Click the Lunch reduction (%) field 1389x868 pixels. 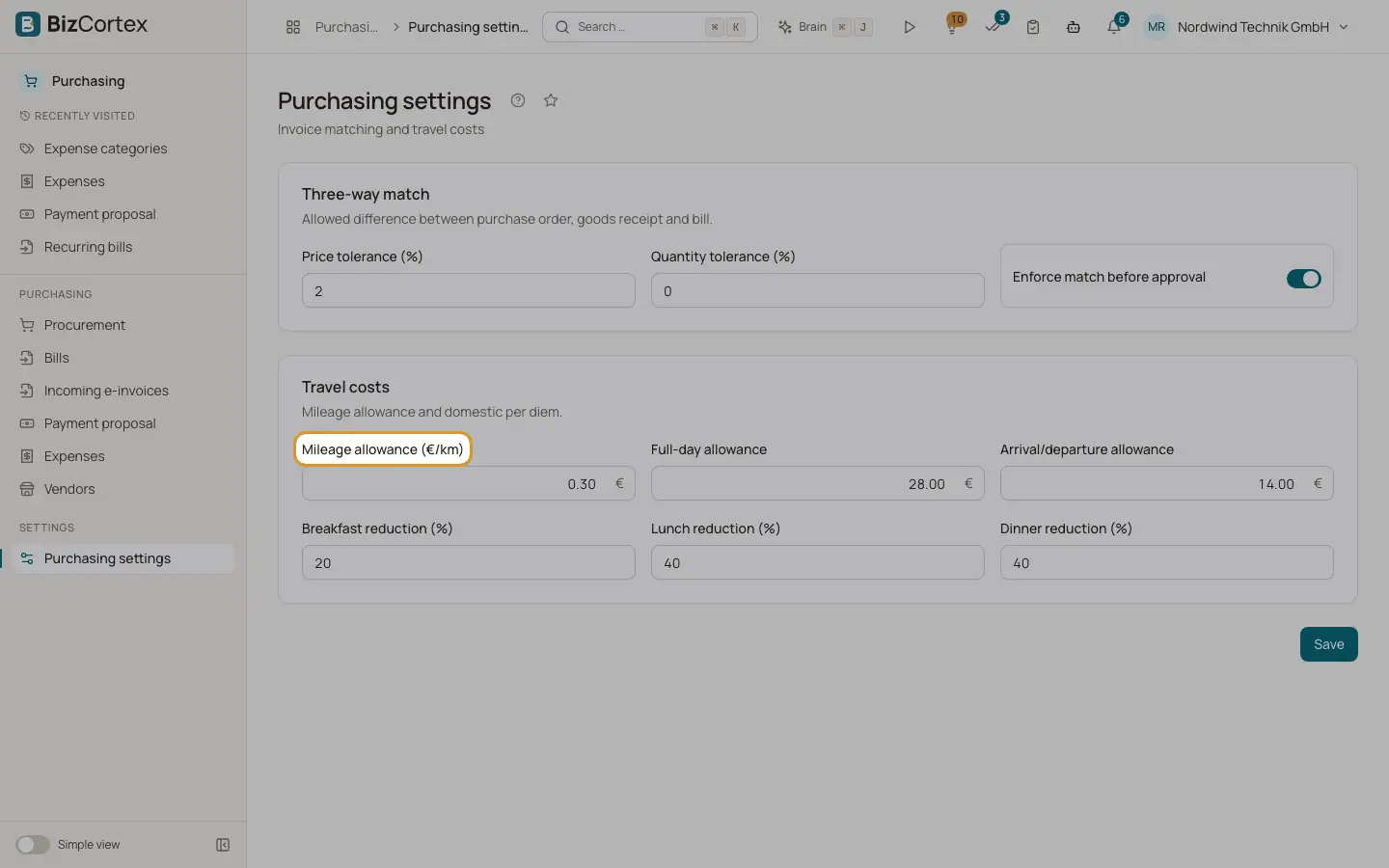[x=818, y=562]
